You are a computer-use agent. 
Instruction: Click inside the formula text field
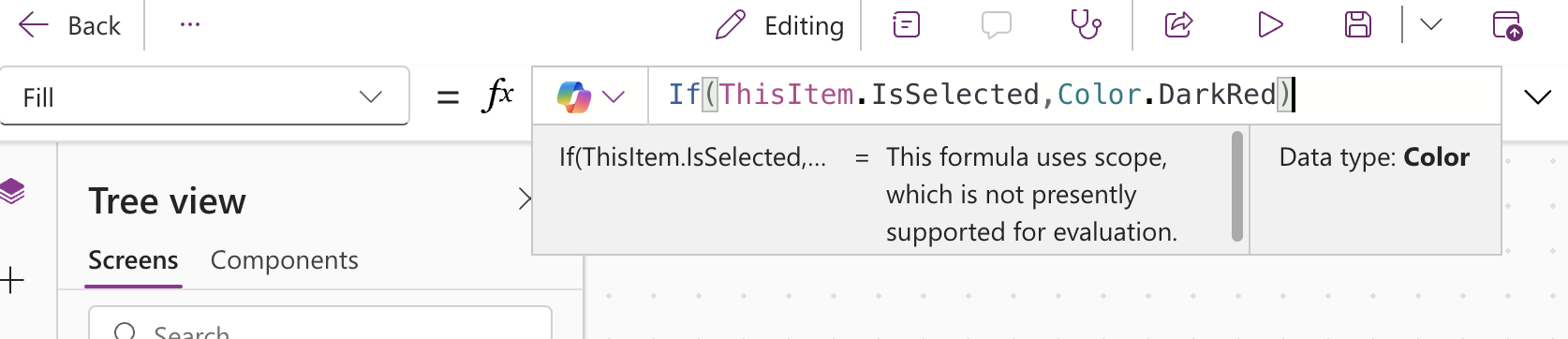coord(1073,96)
